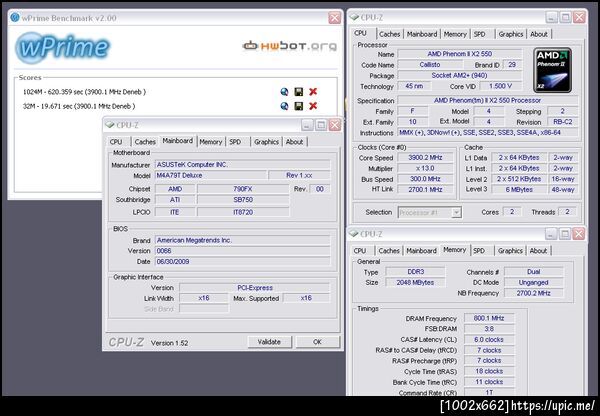Select Mainboard tab in mainboard window

click(x=178, y=141)
